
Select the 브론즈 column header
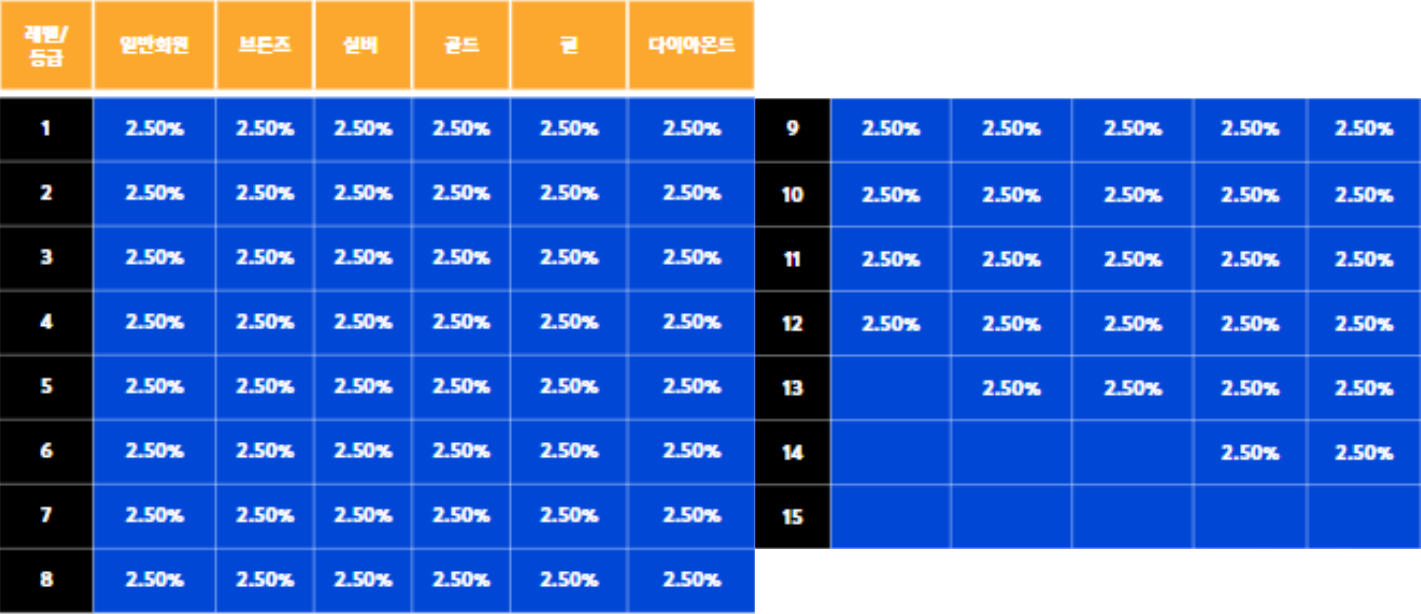tap(265, 45)
